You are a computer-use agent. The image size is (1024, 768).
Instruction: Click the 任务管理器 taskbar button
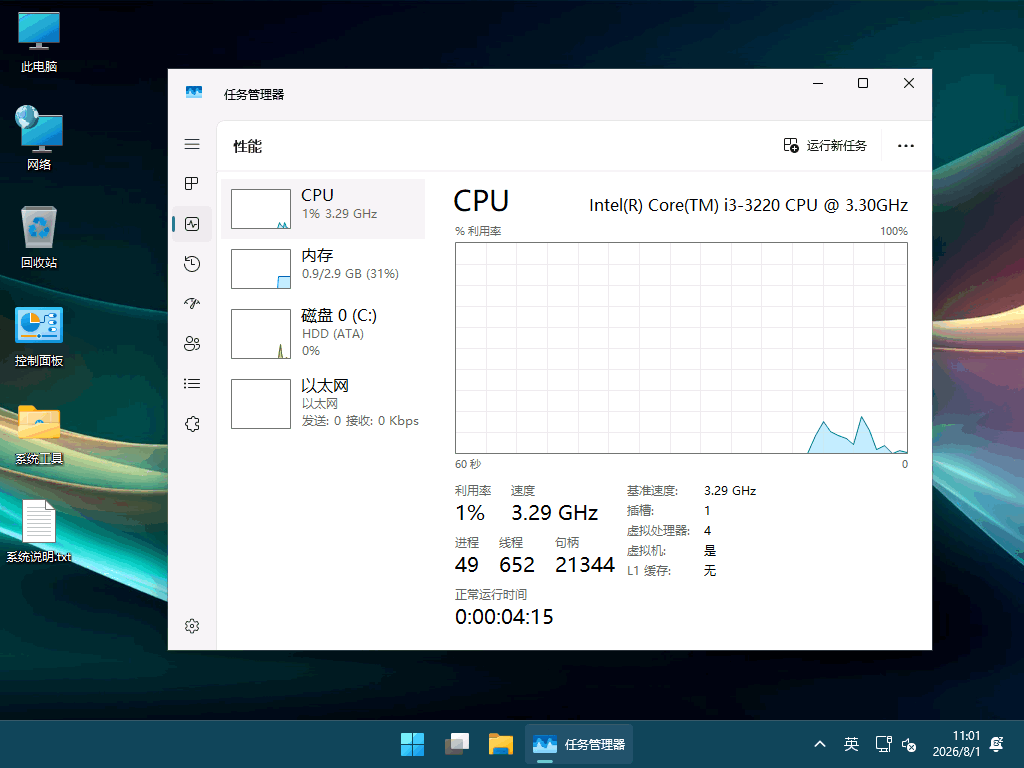tap(579, 744)
